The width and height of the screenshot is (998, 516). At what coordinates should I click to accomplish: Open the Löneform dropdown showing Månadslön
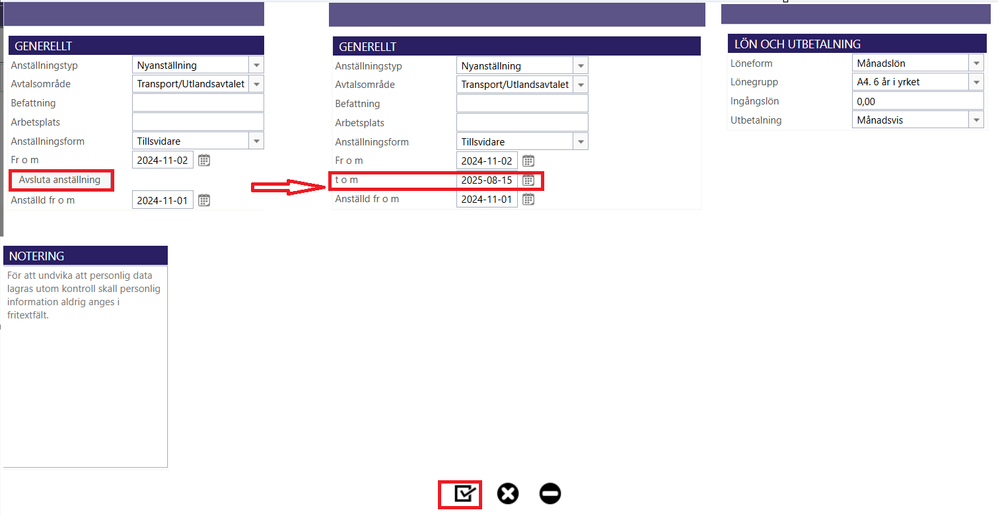click(976, 63)
